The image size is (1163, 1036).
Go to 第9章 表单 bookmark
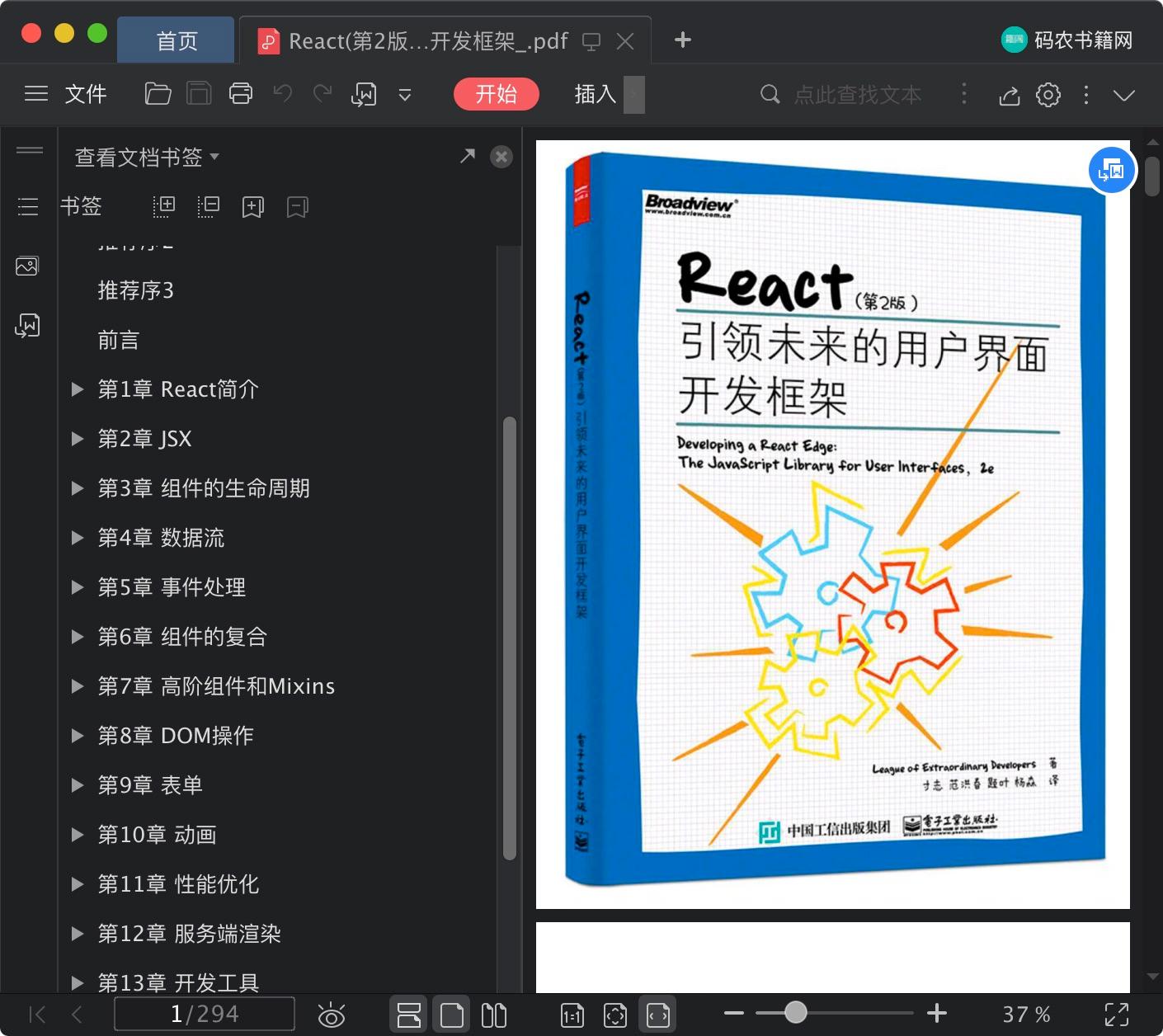coord(150,785)
